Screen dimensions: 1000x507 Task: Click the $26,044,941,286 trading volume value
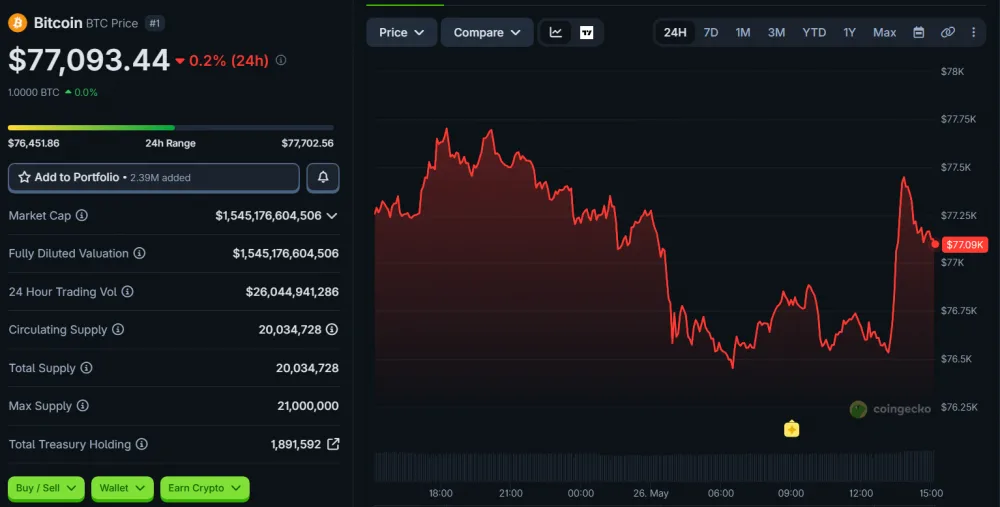point(292,291)
